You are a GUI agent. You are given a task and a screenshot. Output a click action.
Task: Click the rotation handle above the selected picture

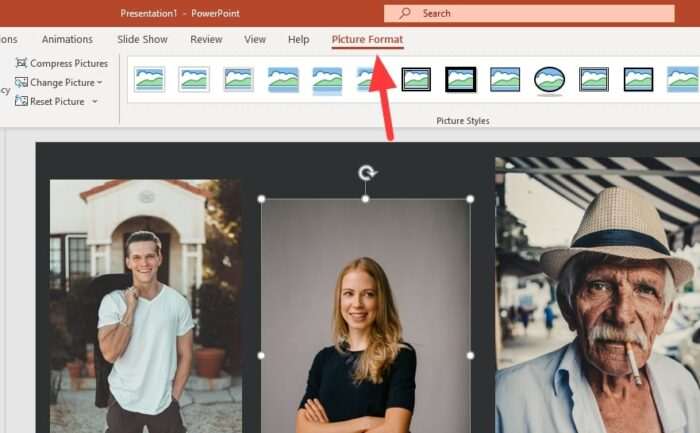[367, 172]
